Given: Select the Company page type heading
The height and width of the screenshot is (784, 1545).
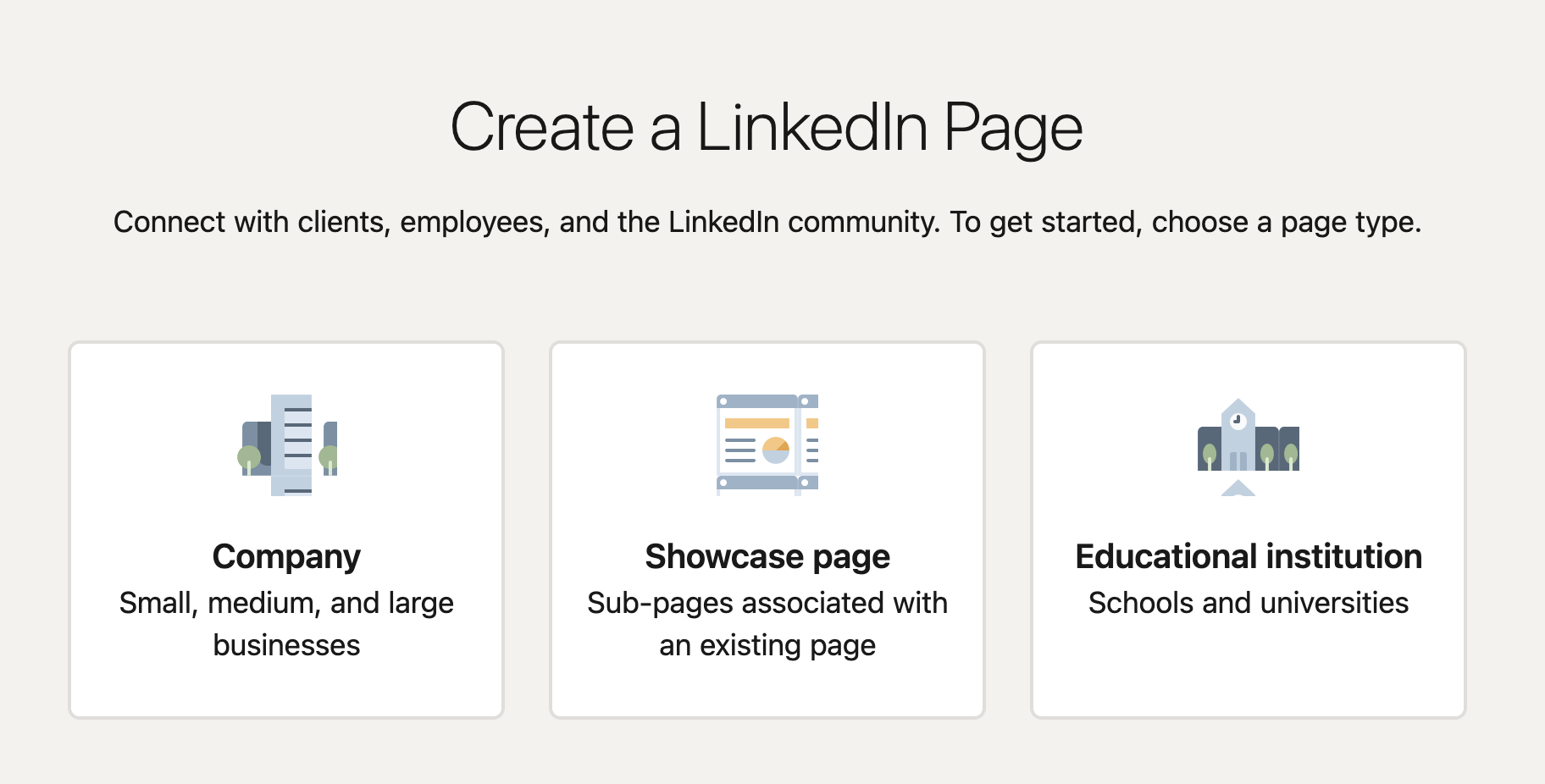Looking at the screenshot, I should 286,557.
